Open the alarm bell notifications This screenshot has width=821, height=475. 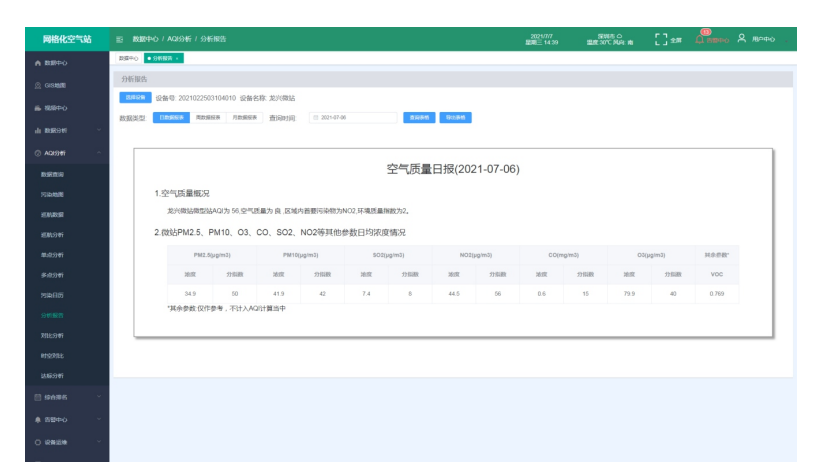point(700,39)
